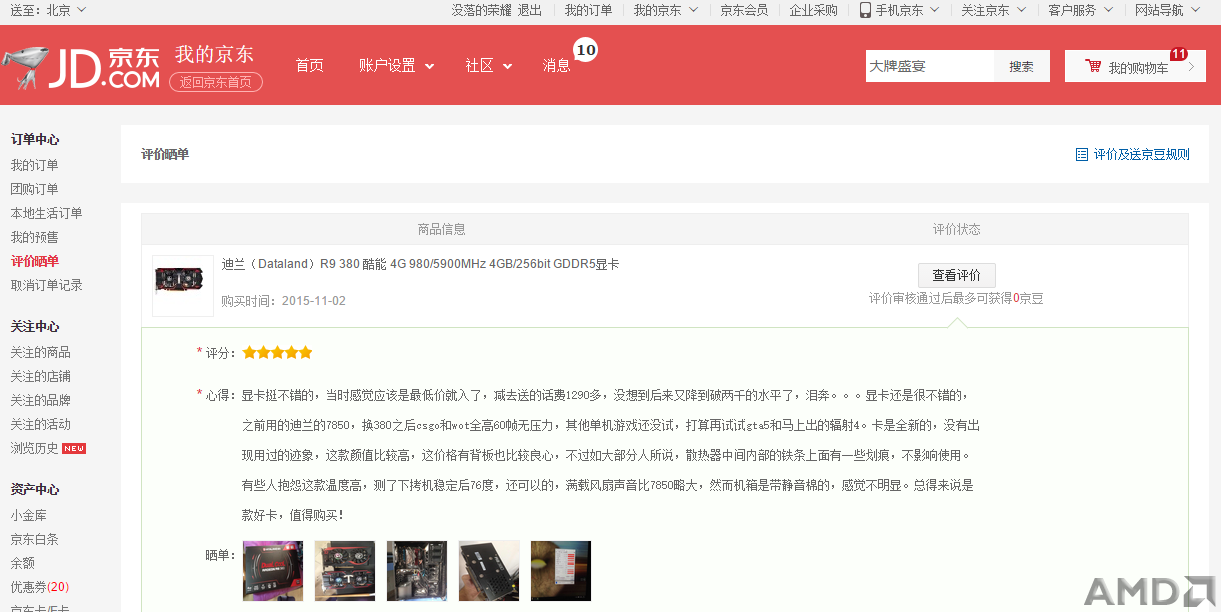The height and width of the screenshot is (612, 1221).
Task: Select 京东白条 in the sidebar
Action: pos(35,539)
